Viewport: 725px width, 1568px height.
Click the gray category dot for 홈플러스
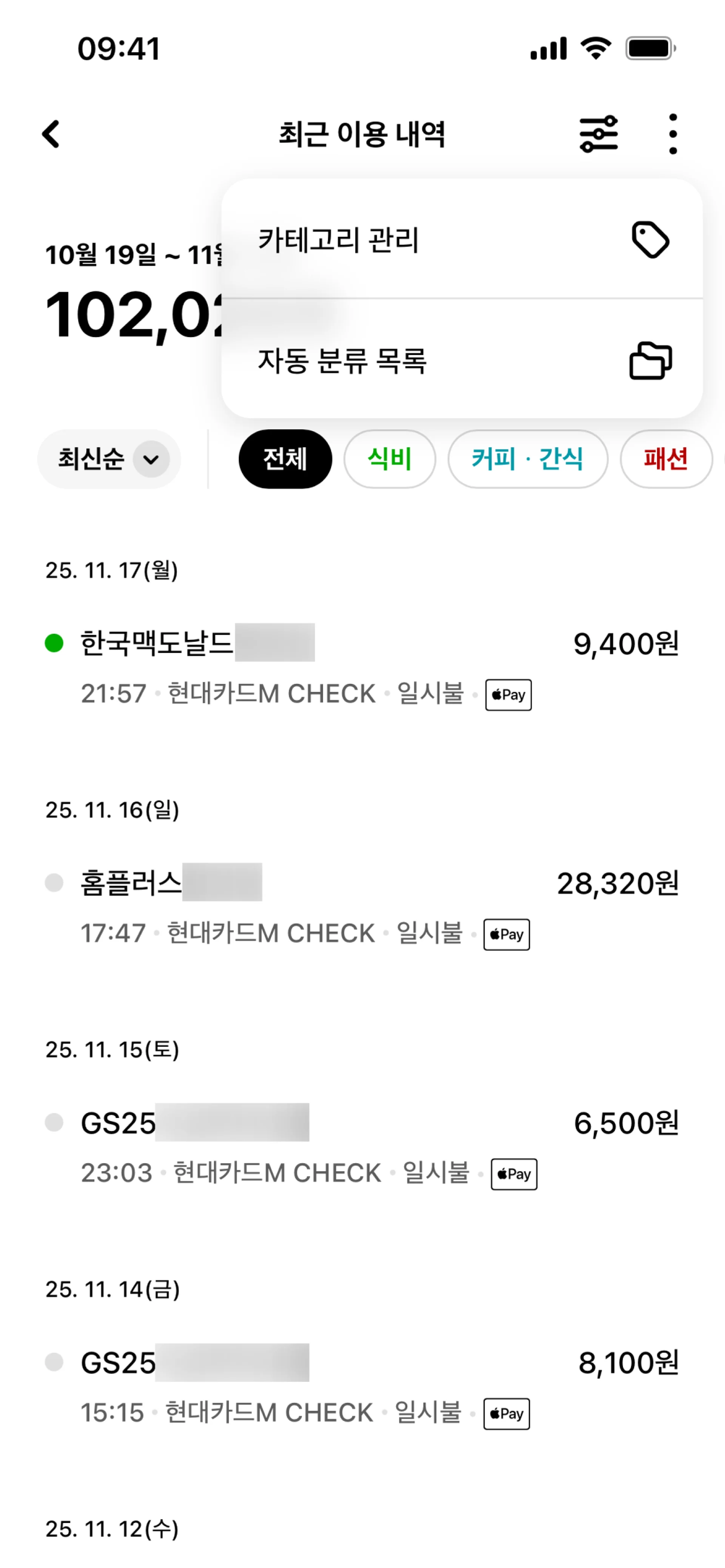pyautogui.click(x=54, y=883)
